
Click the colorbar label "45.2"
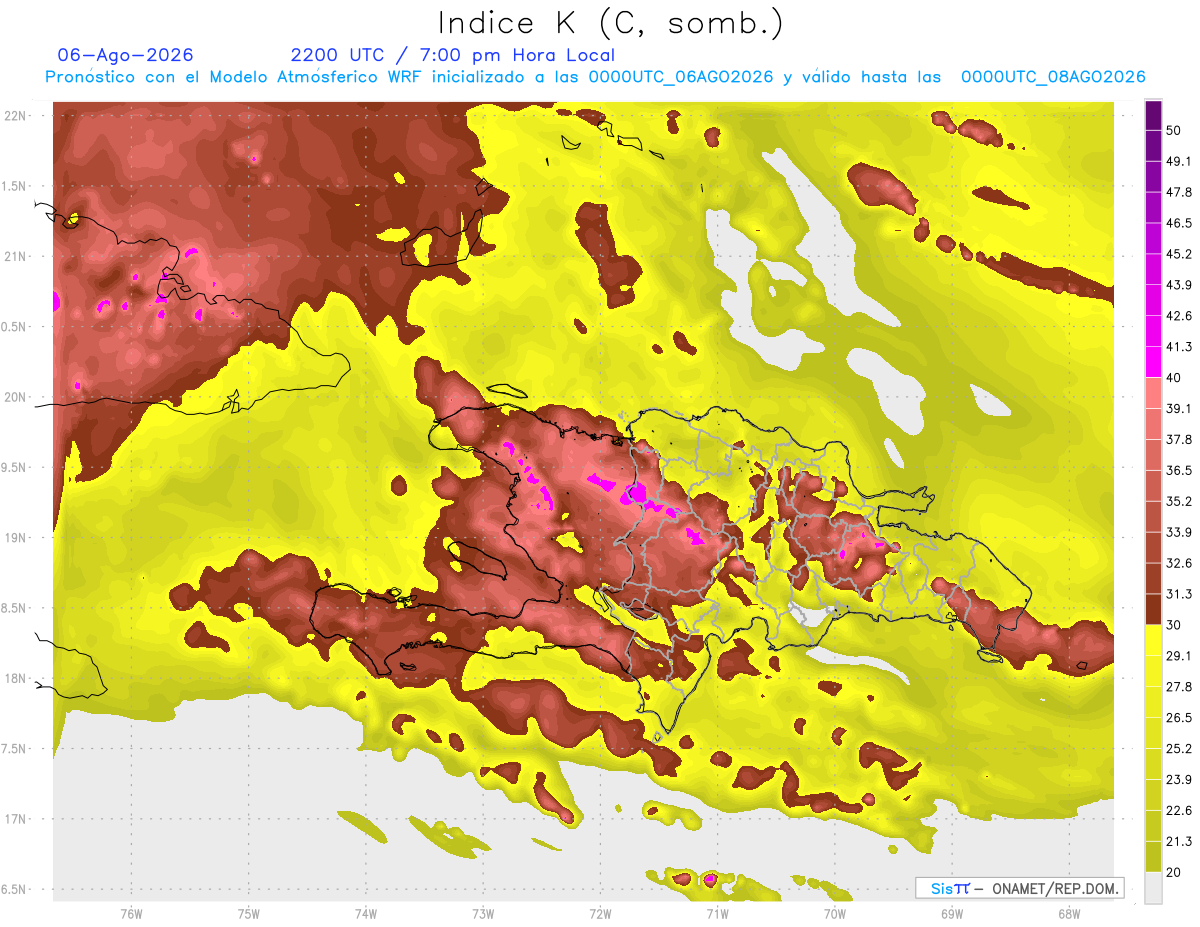pos(1179,254)
